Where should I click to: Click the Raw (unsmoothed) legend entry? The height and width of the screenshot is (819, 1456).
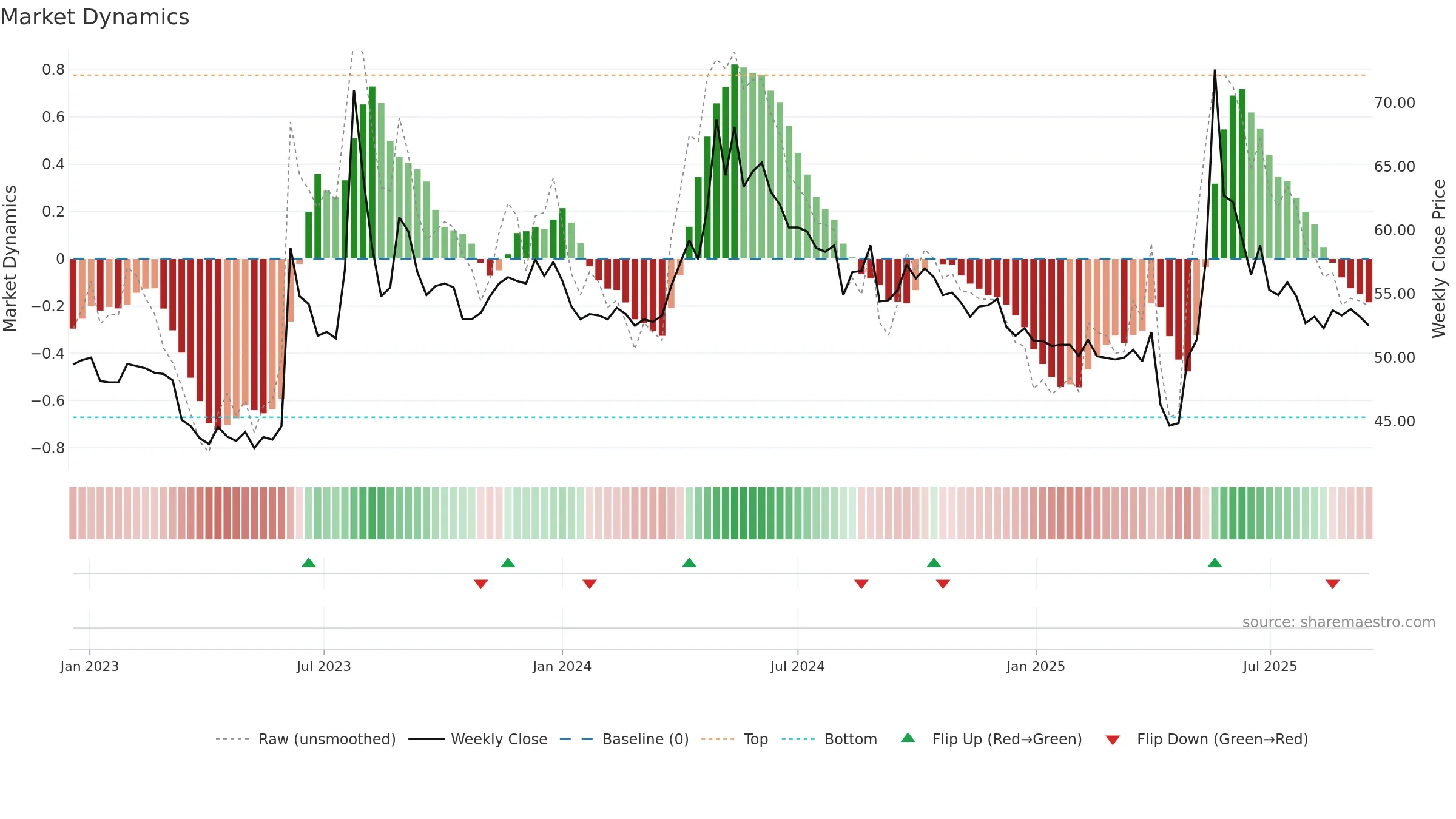click(x=306, y=739)
